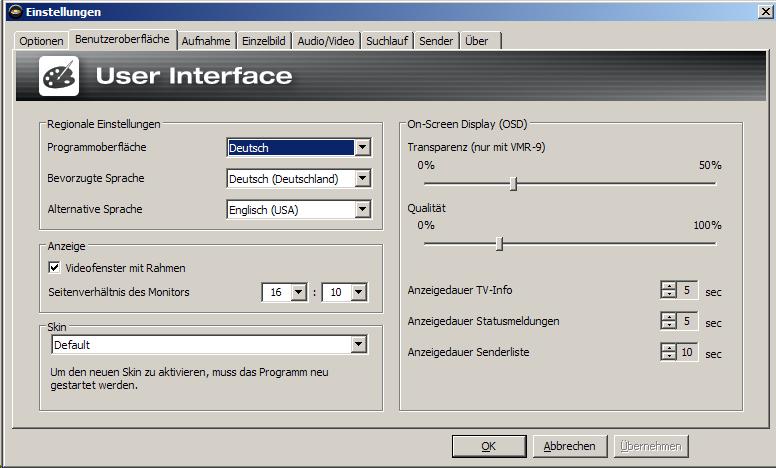
Task: Click the OSD Transparenz slider handle
Action: click(513, 183)
